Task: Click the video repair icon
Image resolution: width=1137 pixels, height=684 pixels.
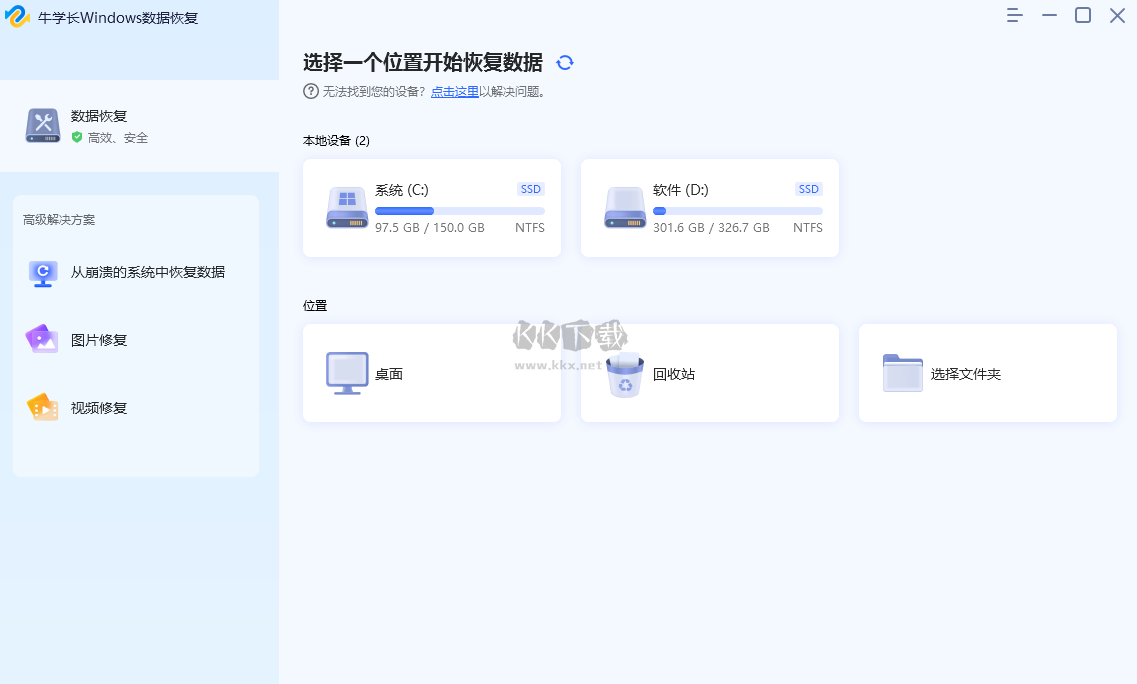Action: (x=42, y=408)
